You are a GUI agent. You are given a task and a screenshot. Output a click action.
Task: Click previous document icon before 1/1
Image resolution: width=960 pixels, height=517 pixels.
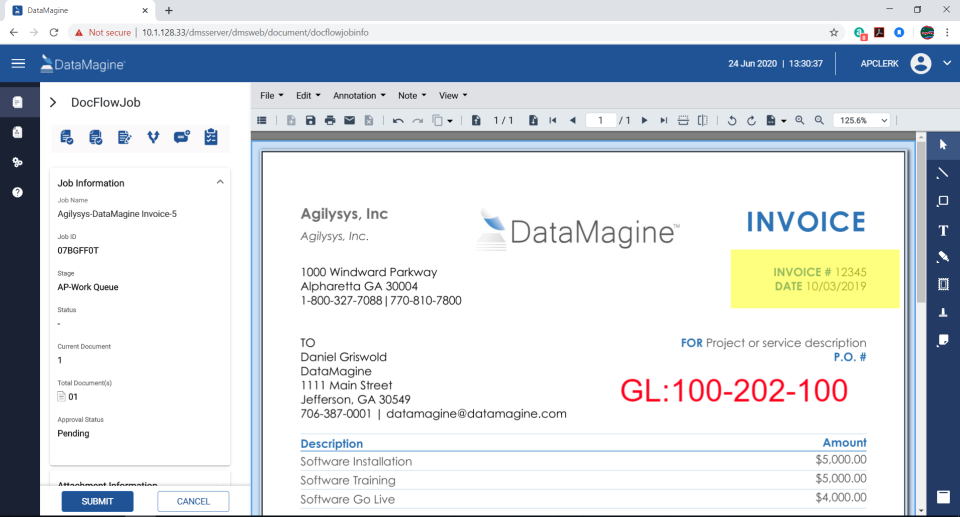[476, 121]
